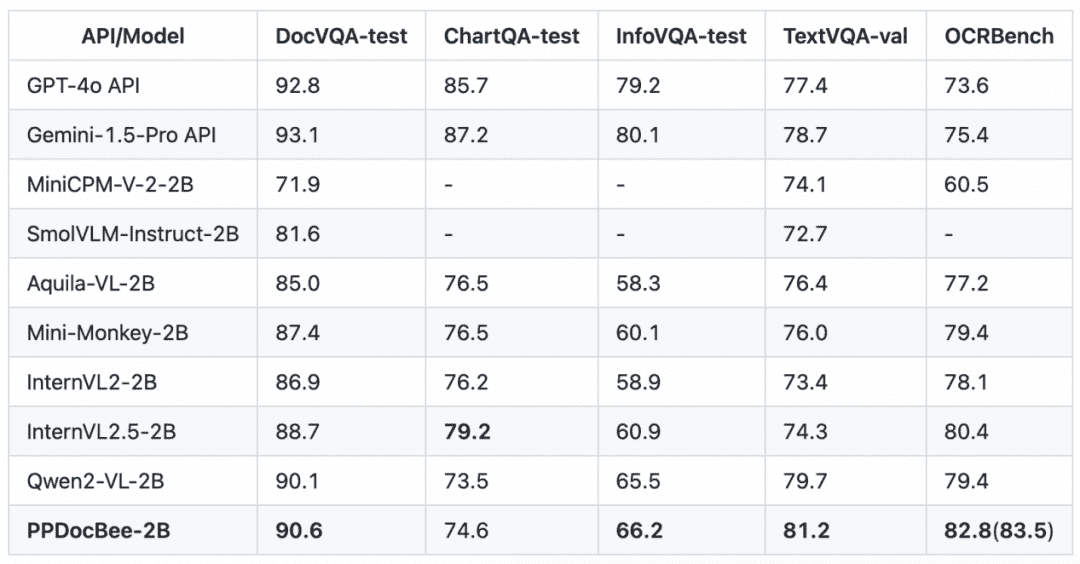This screenshot has width=1080, height=564.
Task: Click the TextVQA-val column header
Action: click(x=845, y=36)
